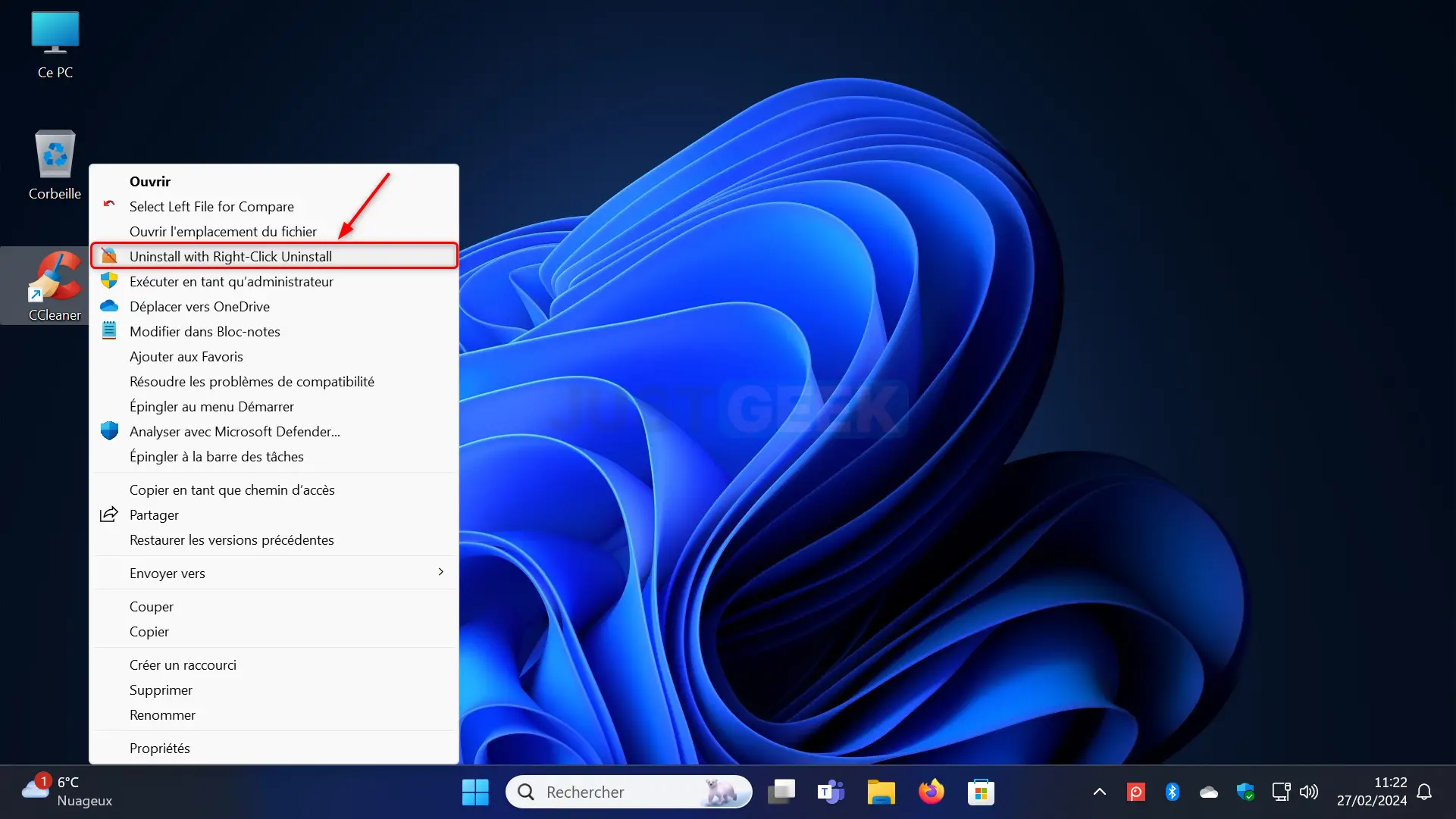Open Task View from the taskbar
The height and width of the screenshot is (819, 1456).
pos(781,792)
